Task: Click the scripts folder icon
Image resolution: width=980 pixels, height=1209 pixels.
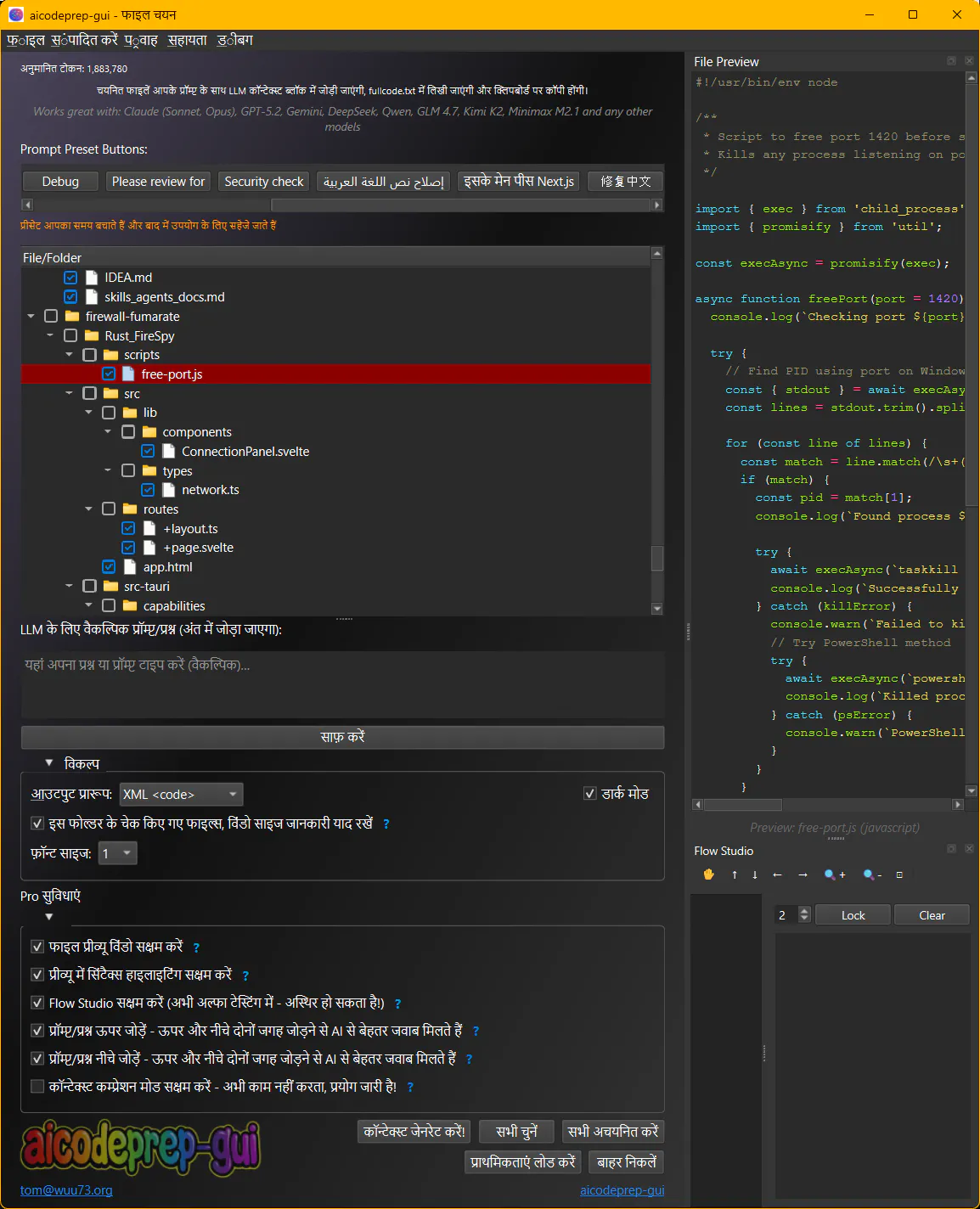Action: 111,355
